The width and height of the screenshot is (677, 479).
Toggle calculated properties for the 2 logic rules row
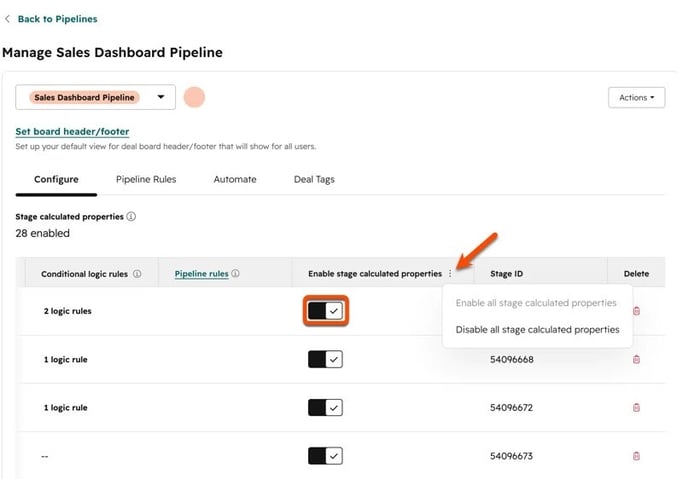click(x=325, y=311)
